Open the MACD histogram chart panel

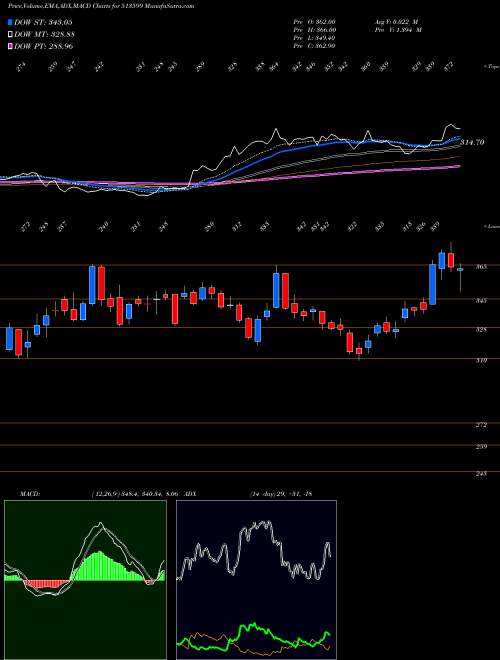(85, 580)
